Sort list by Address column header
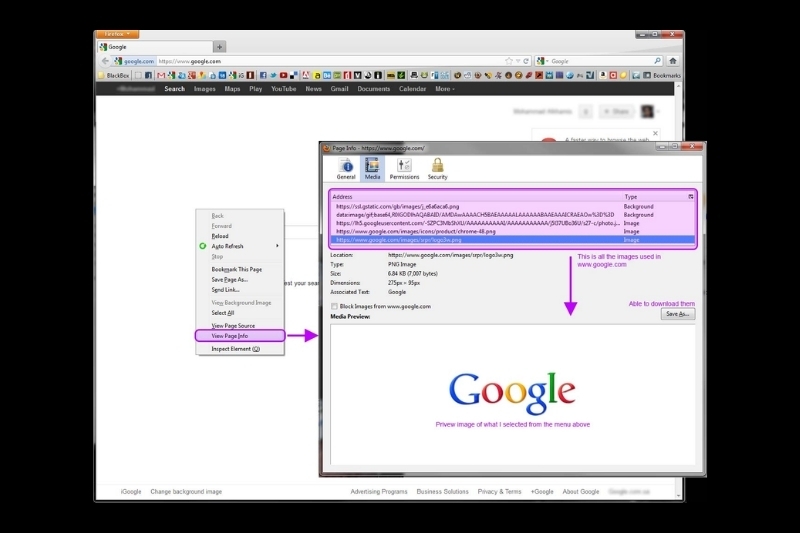 tap(476, 196)
